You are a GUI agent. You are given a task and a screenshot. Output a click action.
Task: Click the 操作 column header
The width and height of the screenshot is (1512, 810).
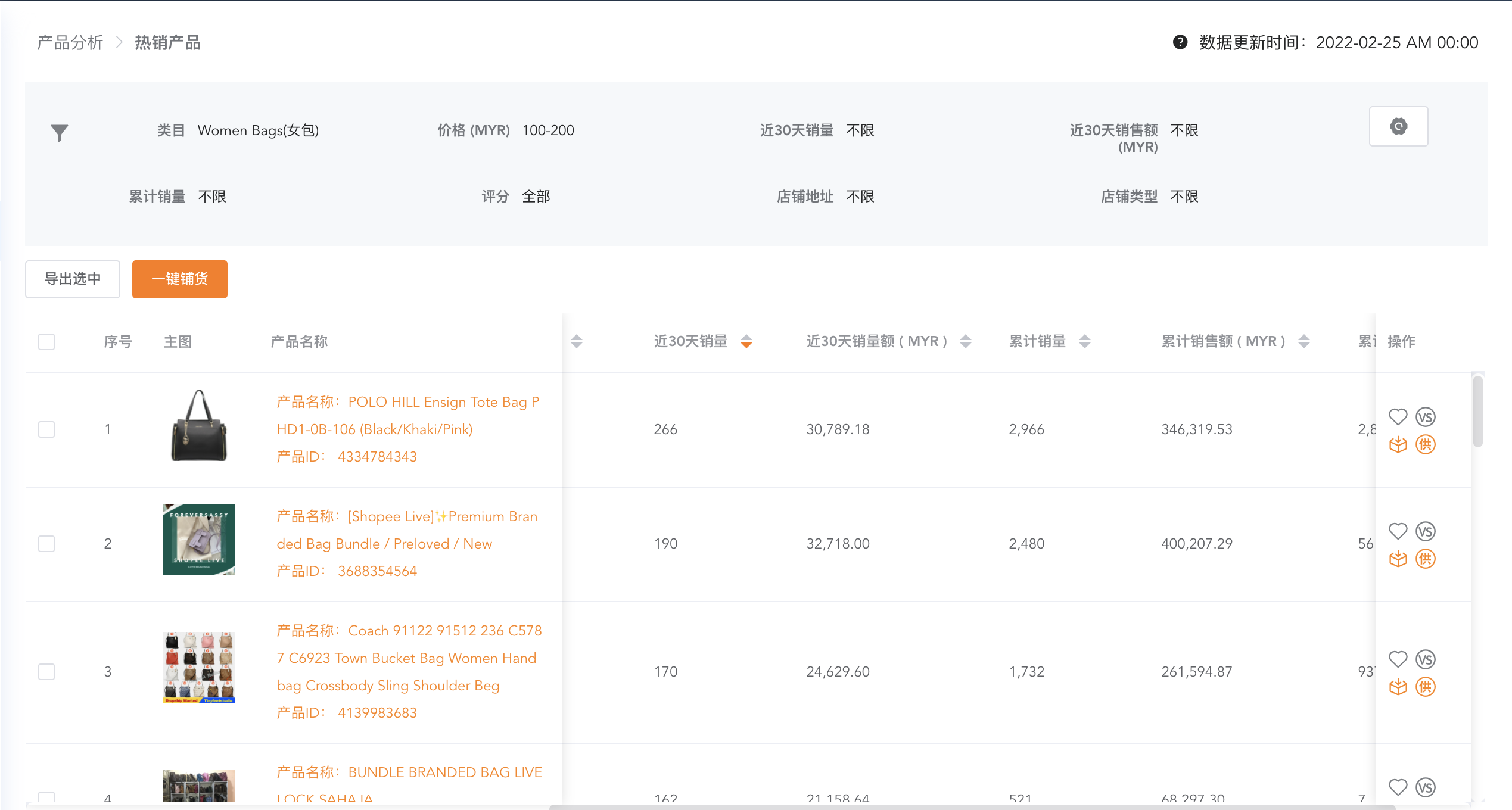[1401, 341]
